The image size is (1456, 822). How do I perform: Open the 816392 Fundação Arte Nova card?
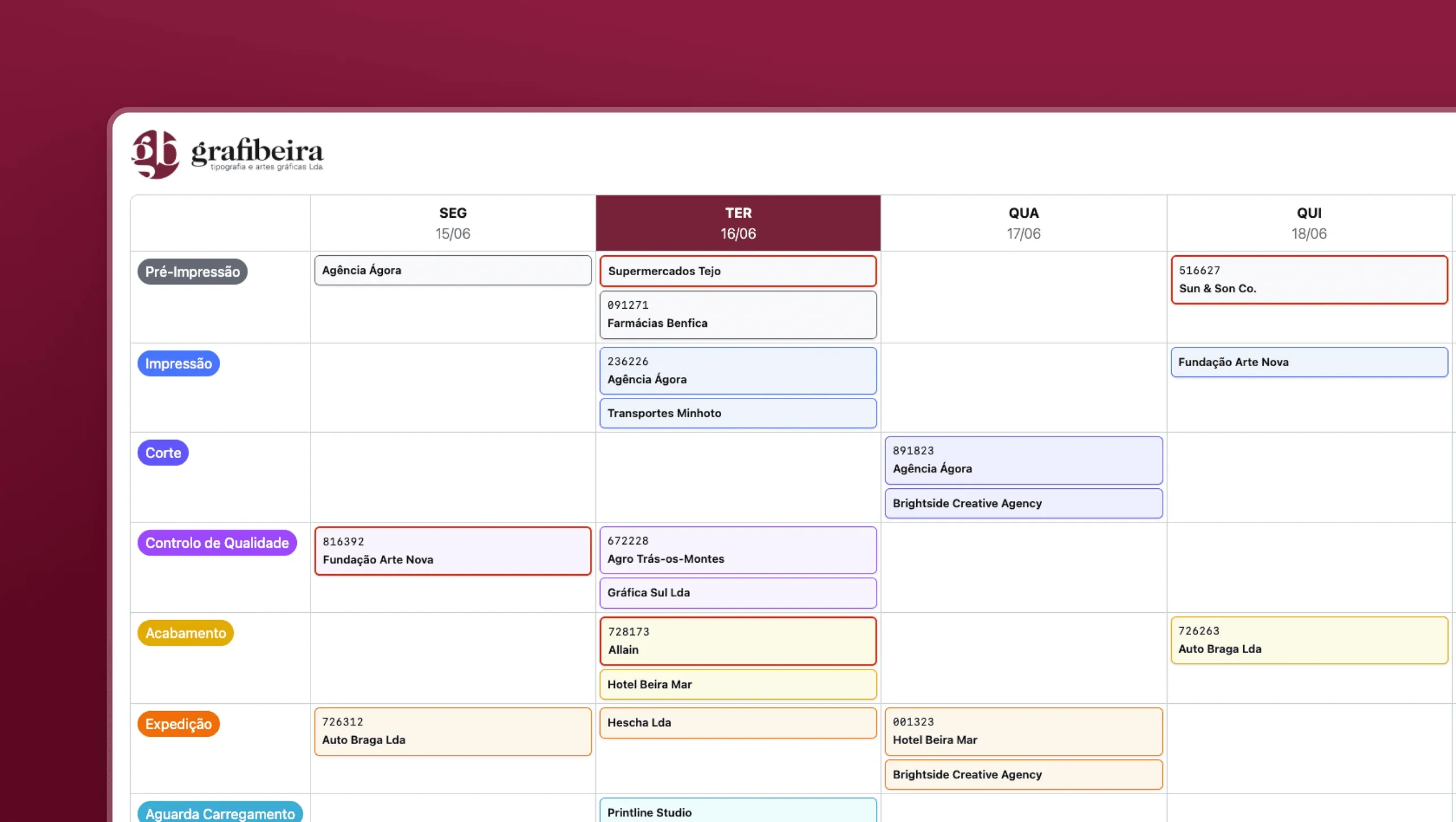(x=453, y=551)
